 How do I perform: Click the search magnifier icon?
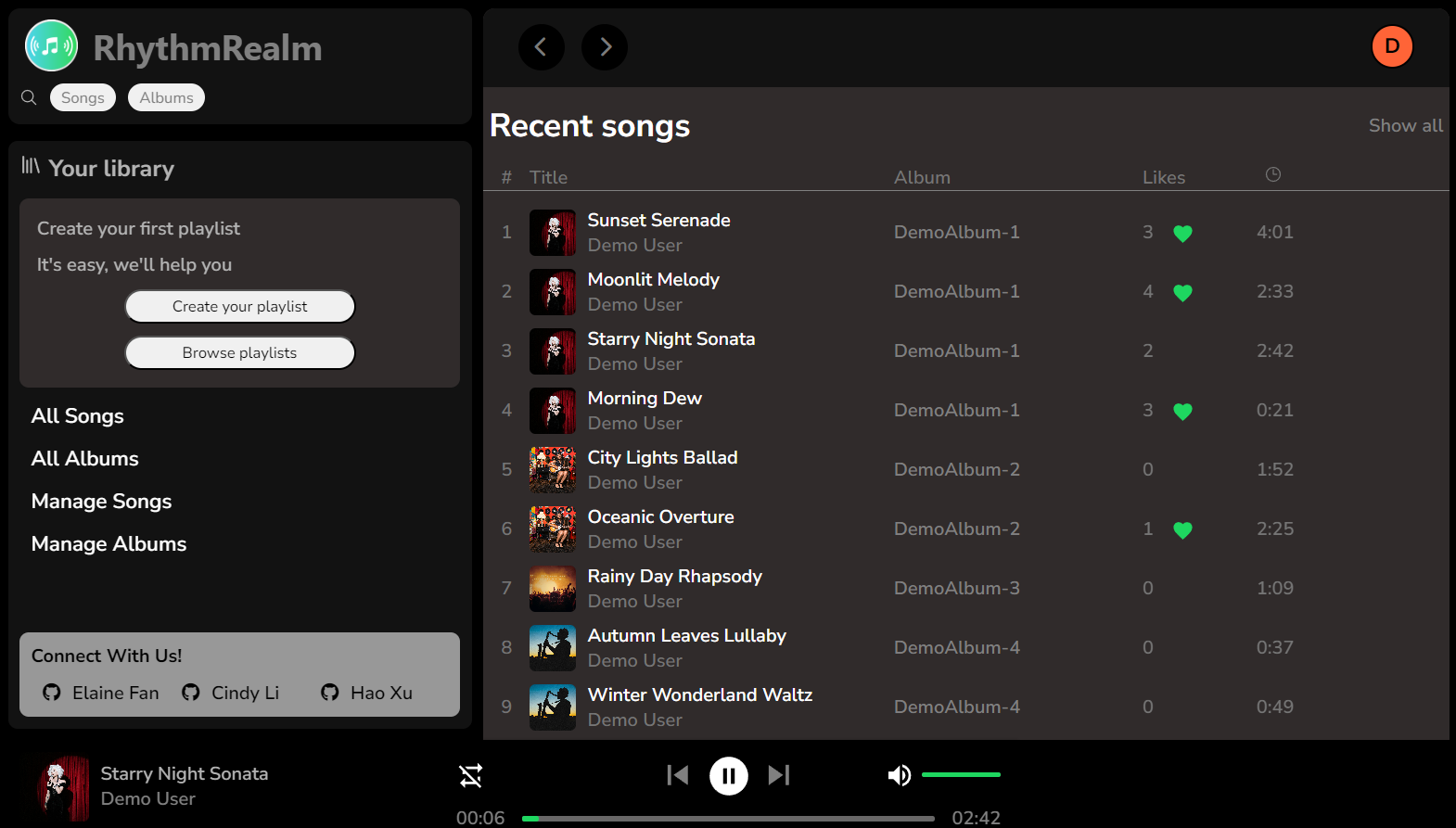coord(29,97)
